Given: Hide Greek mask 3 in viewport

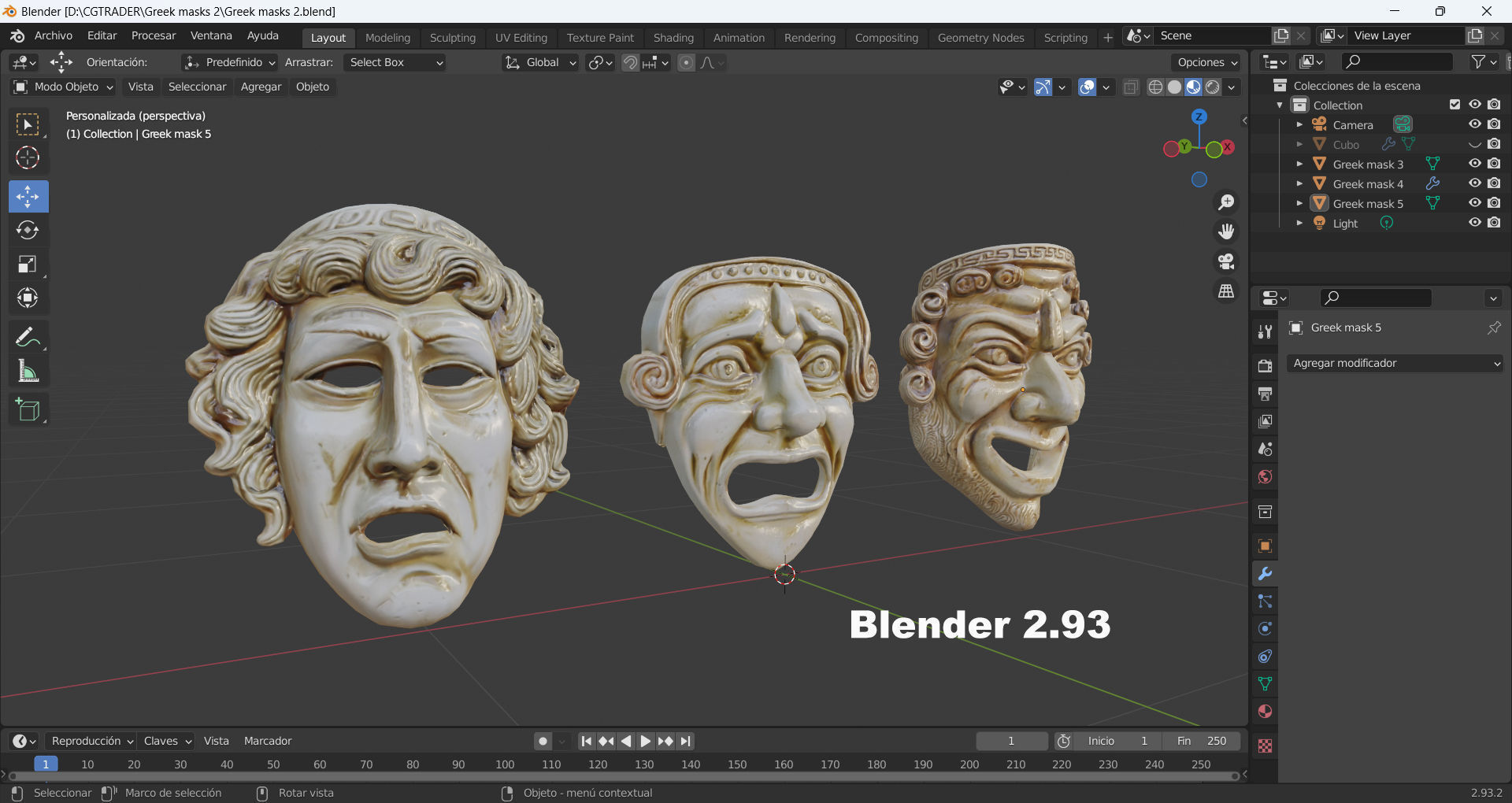Looking at the screenshot, I should [1475, 164].
